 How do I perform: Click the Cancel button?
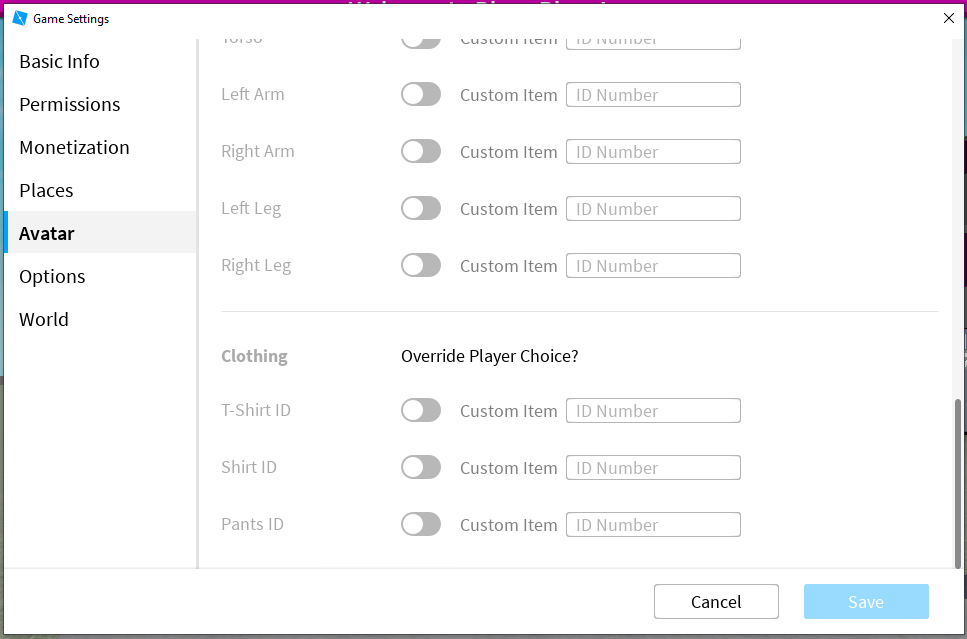tap(716, 601)
